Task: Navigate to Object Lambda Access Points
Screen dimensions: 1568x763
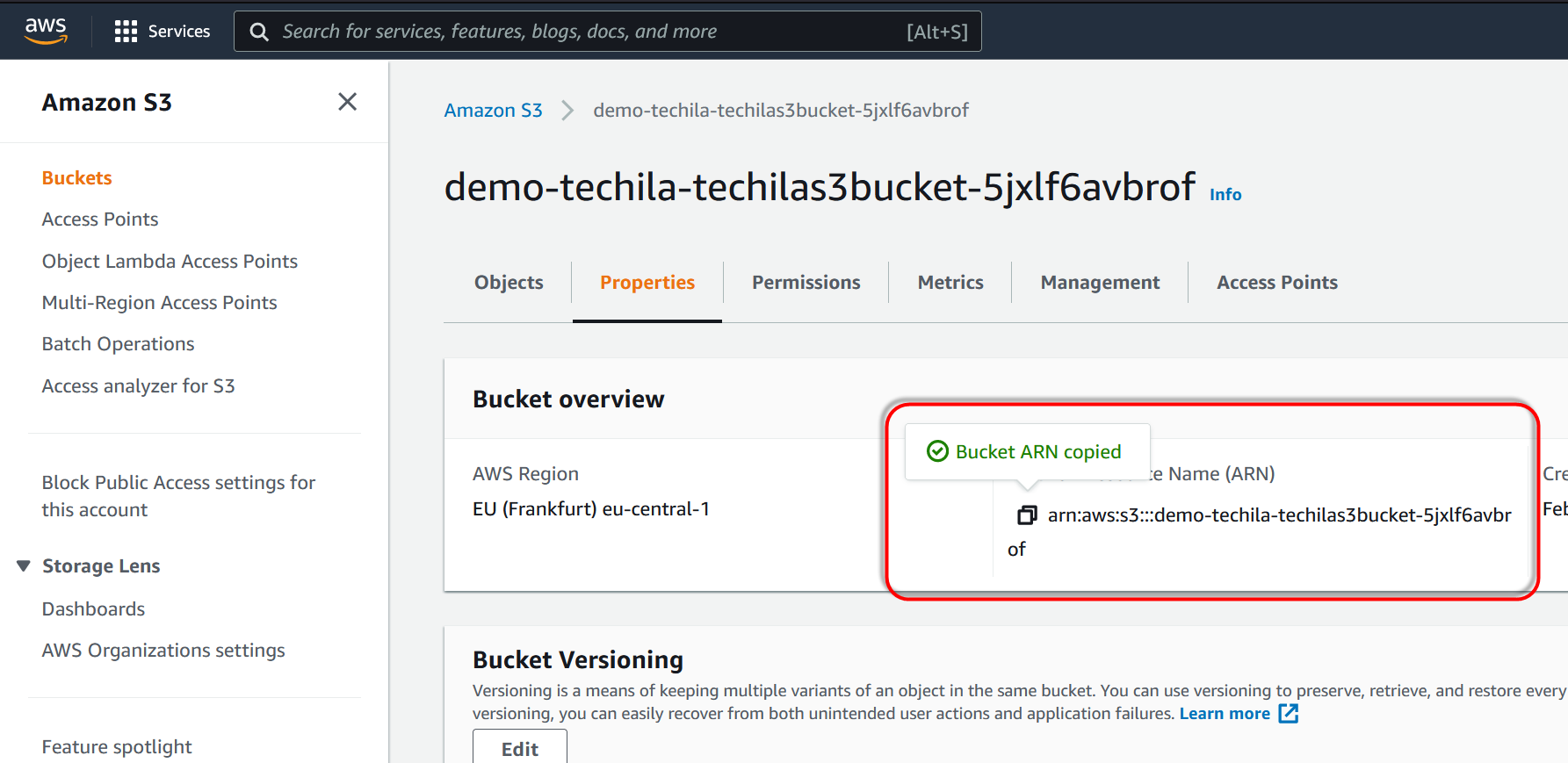Action: click(170, 262)
